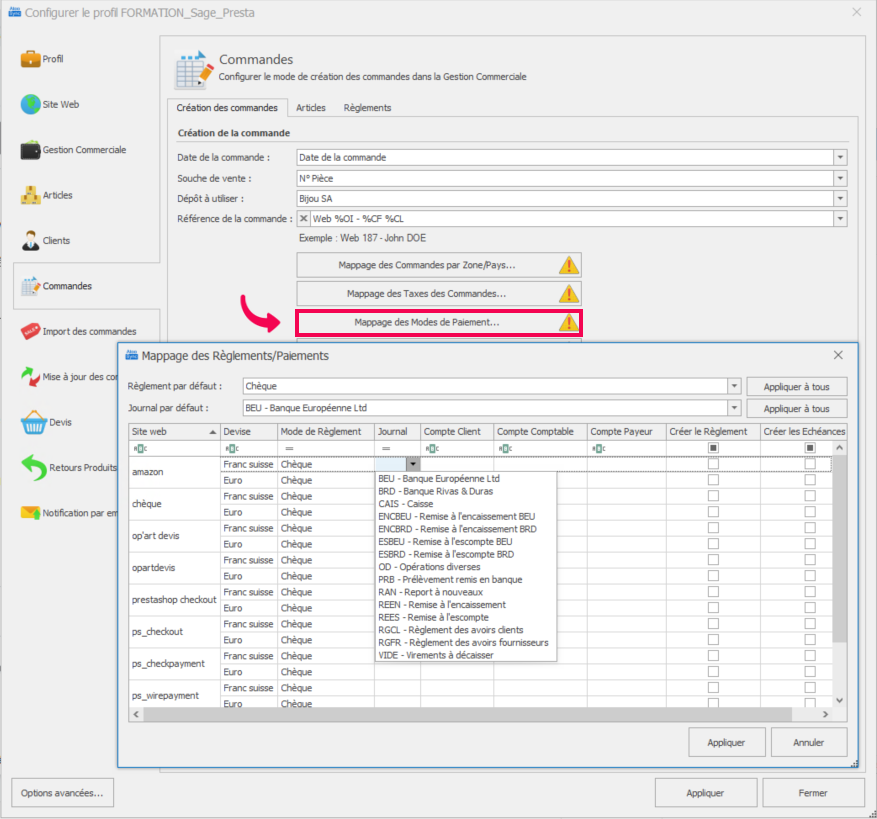Toggle Créer le Règlement header filter checkbox

[713, 448]
